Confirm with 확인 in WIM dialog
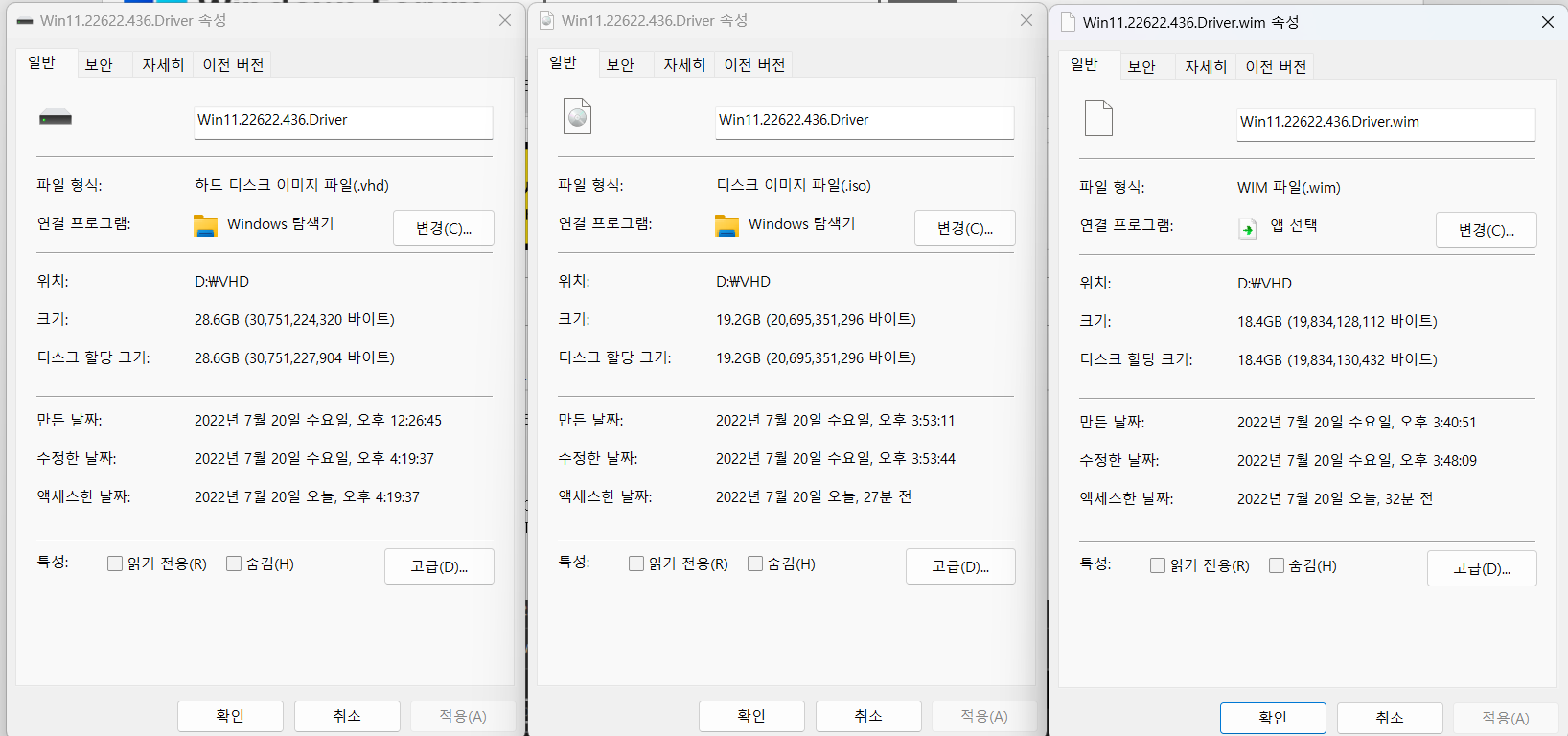 point(1273,718)
